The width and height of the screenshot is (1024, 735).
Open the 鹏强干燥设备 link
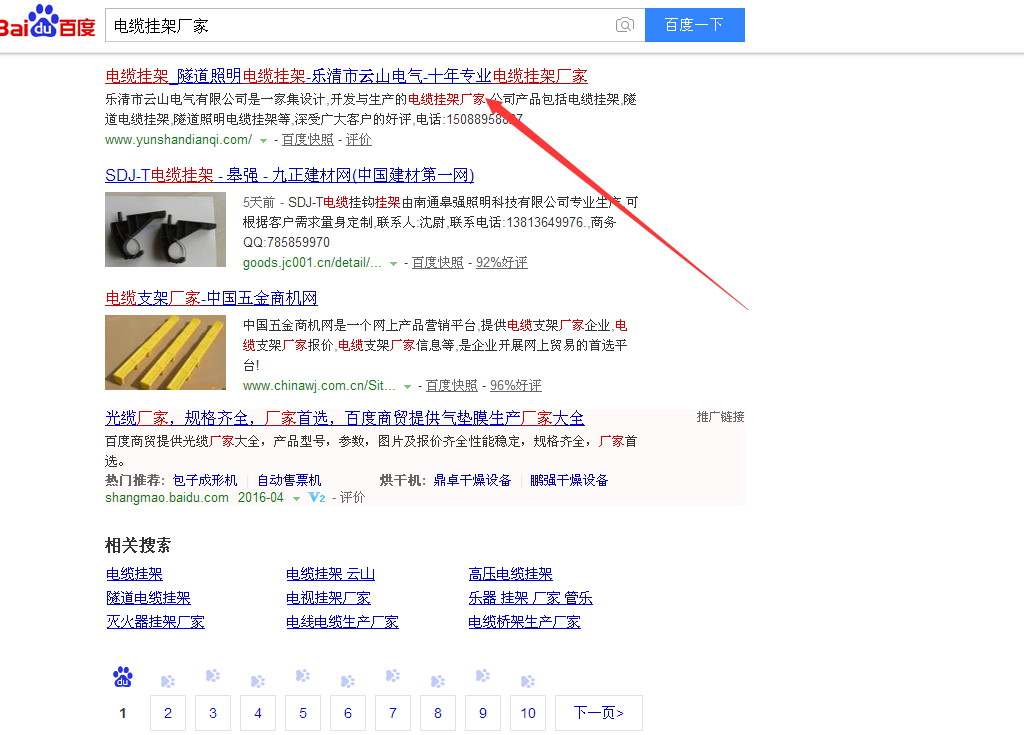point(569,480)
